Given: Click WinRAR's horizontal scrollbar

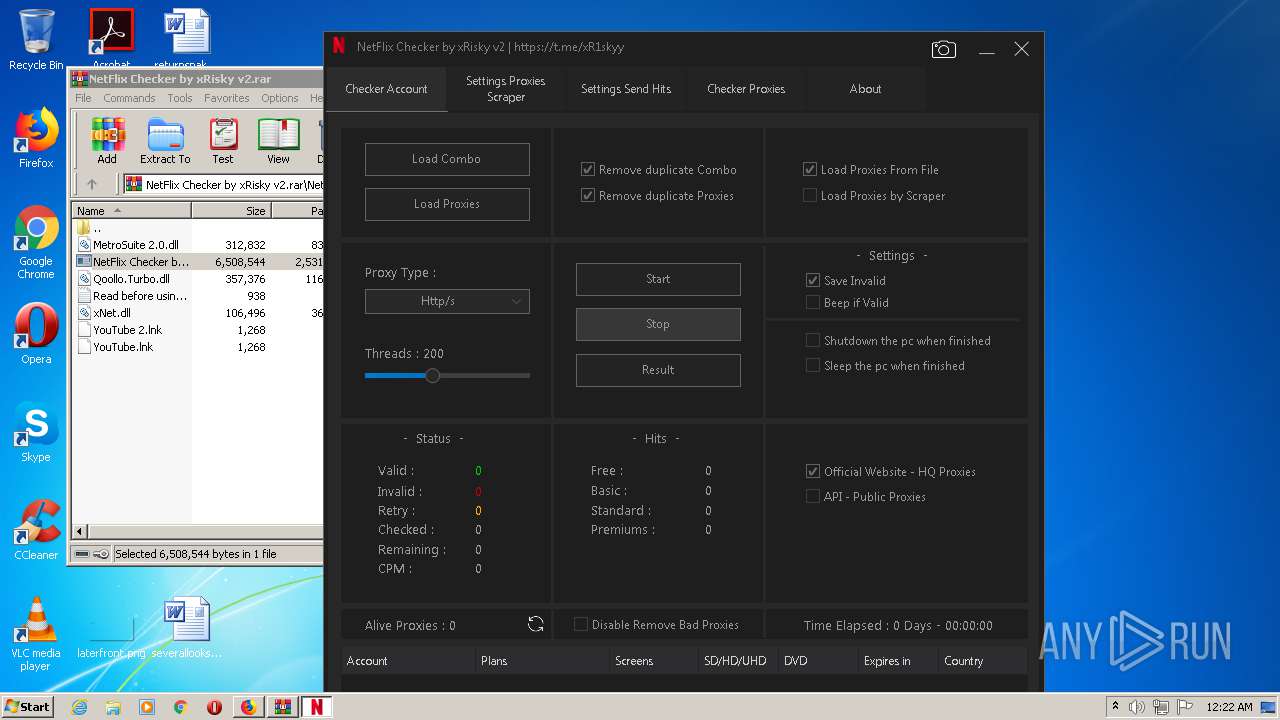Looking at the screenshot, I should click(x=200, y=531).
